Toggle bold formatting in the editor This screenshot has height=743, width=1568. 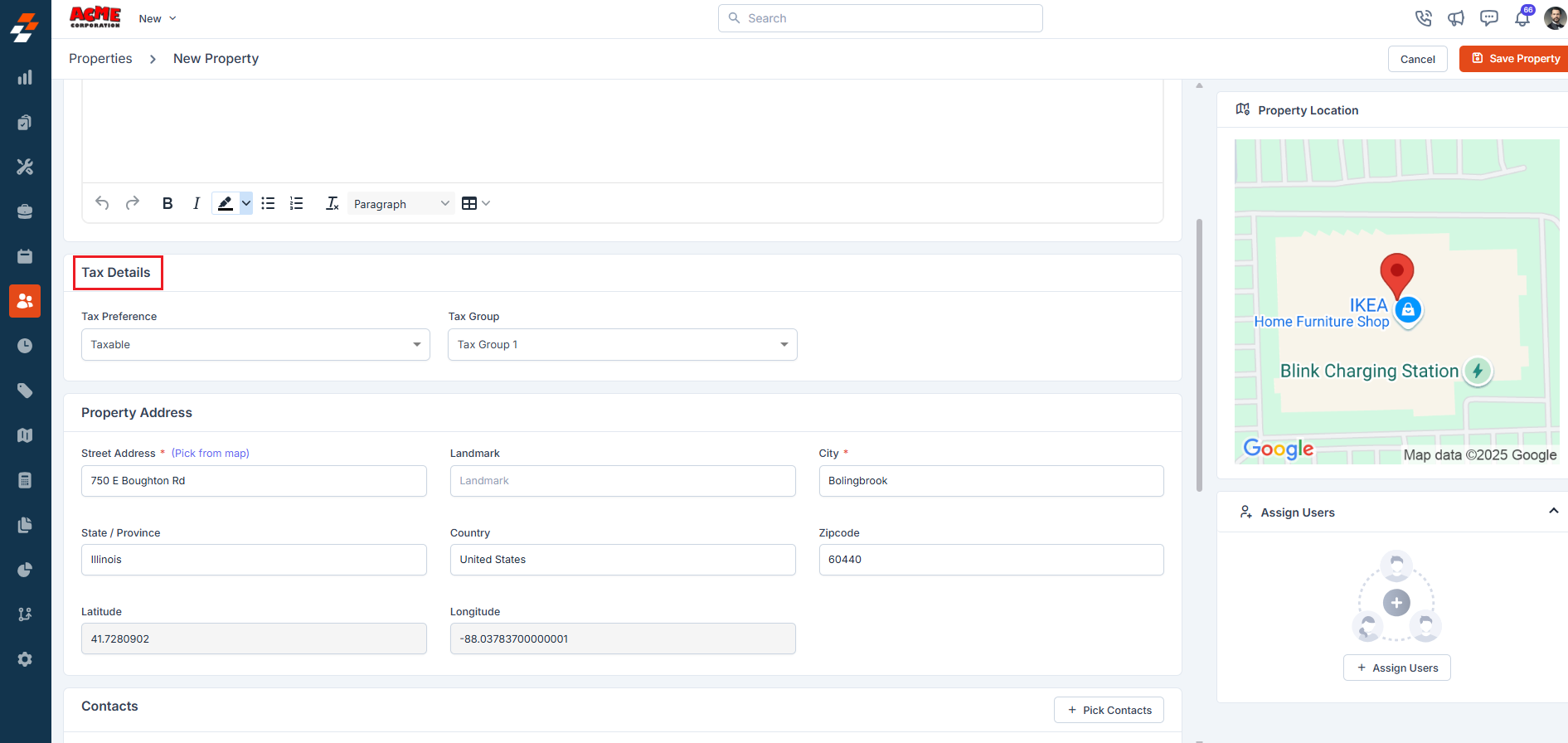[167, 203]
